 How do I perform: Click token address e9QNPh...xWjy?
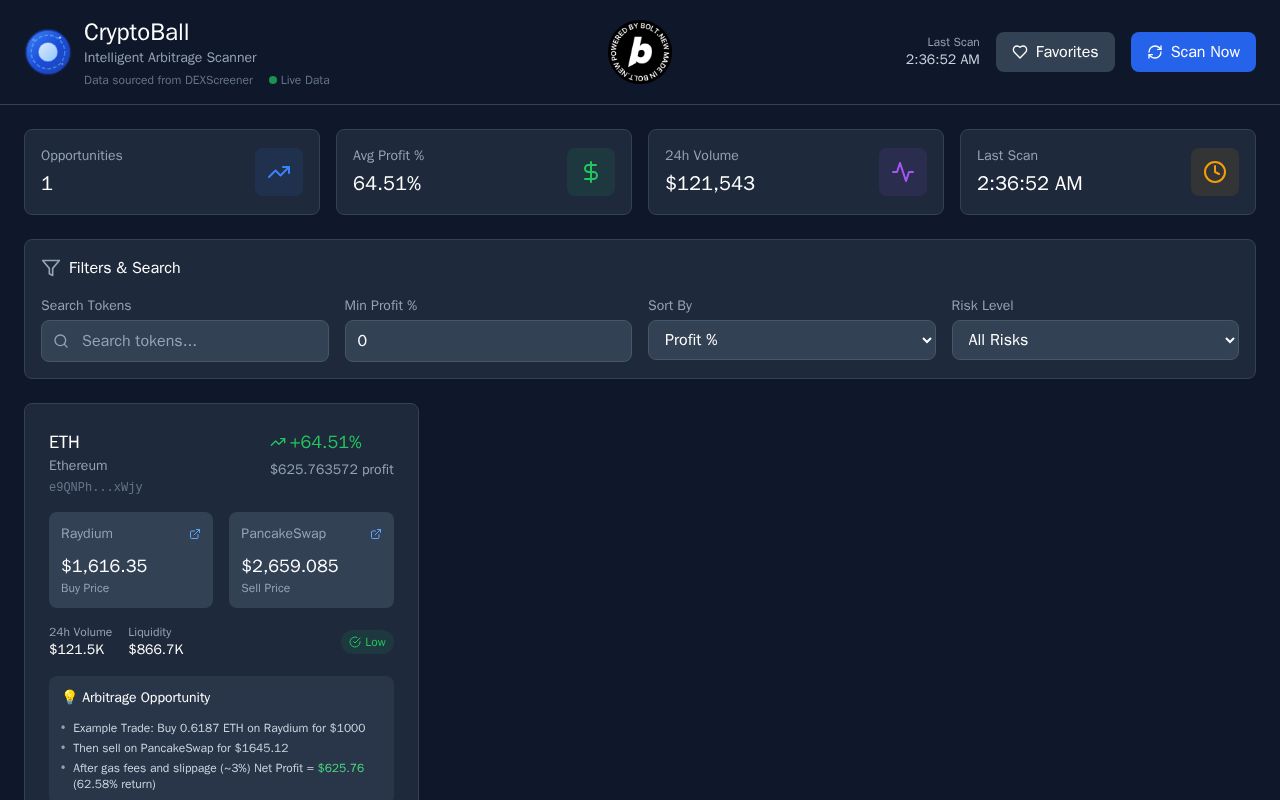96,487
